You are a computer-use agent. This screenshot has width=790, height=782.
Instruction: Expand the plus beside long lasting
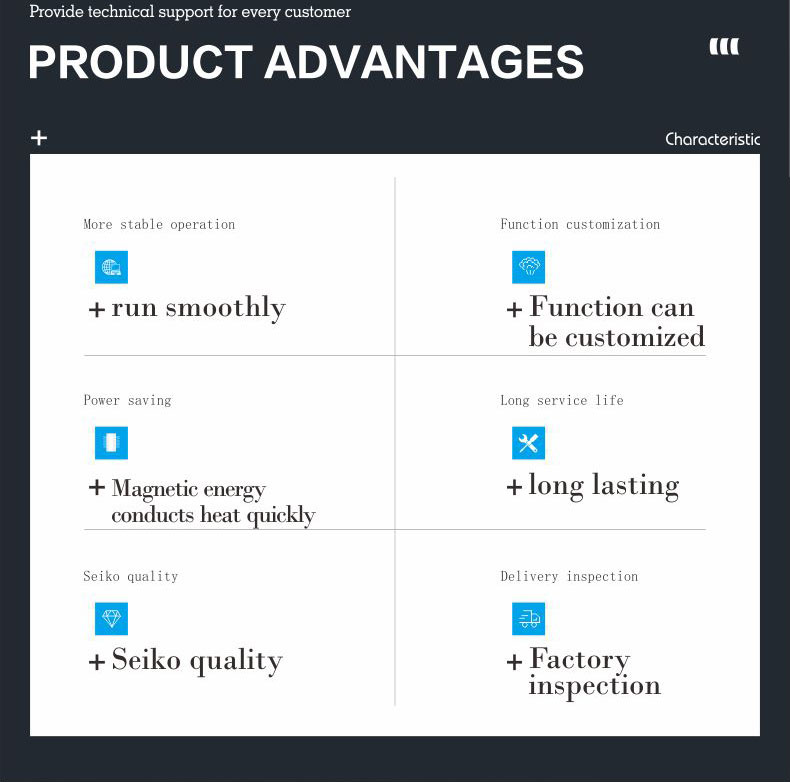[514, 488]
